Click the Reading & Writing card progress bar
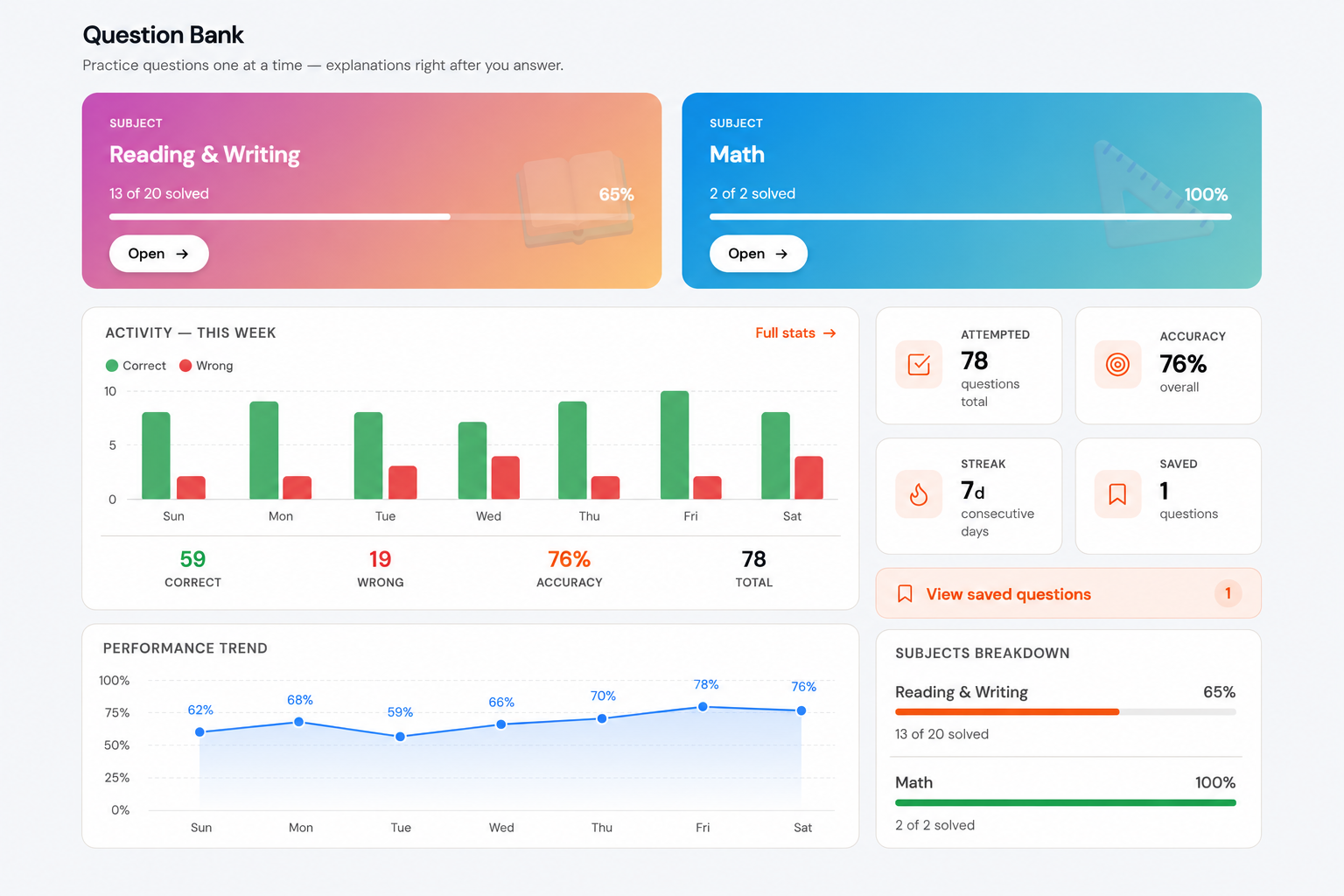The image size is (1344, 896). 371,217
